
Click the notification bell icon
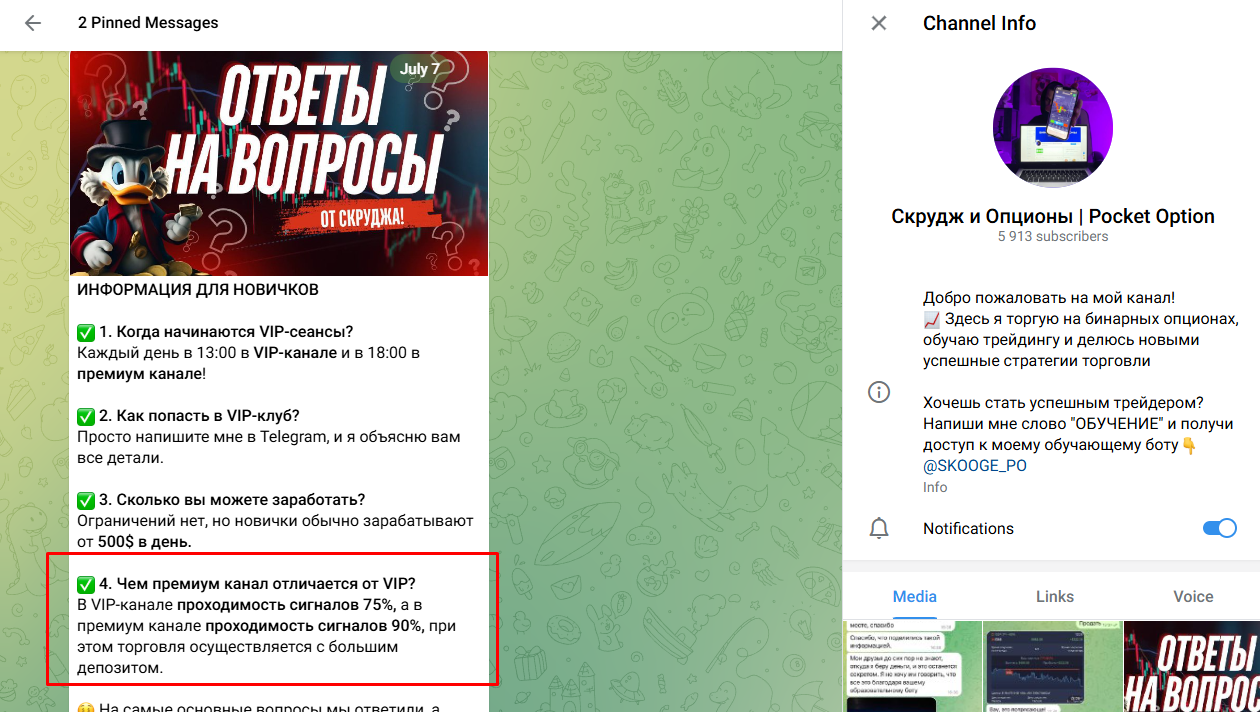click(x=879, y=528)
